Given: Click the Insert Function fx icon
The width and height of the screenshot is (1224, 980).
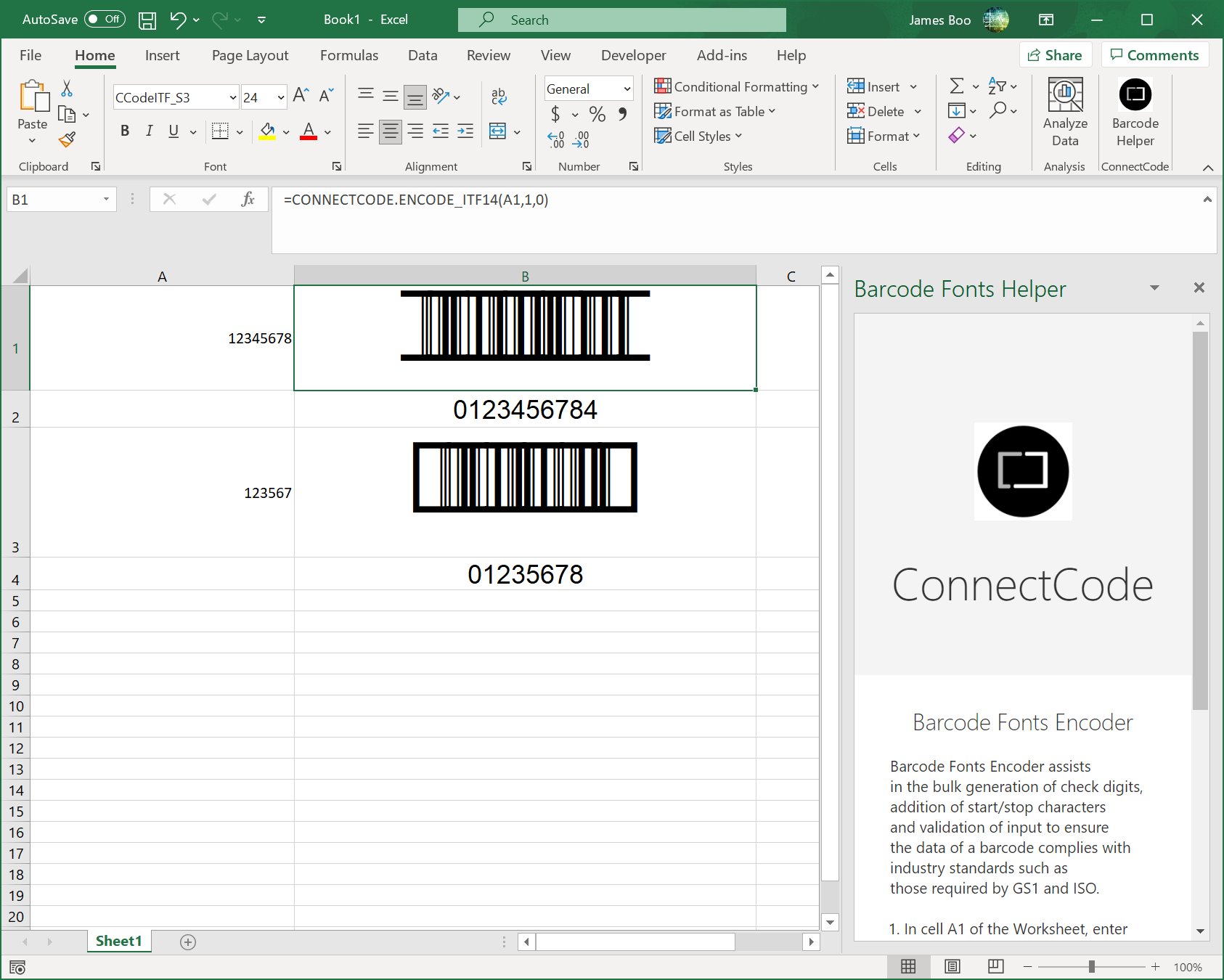Looking at the screenshot, I should (248, 199).
